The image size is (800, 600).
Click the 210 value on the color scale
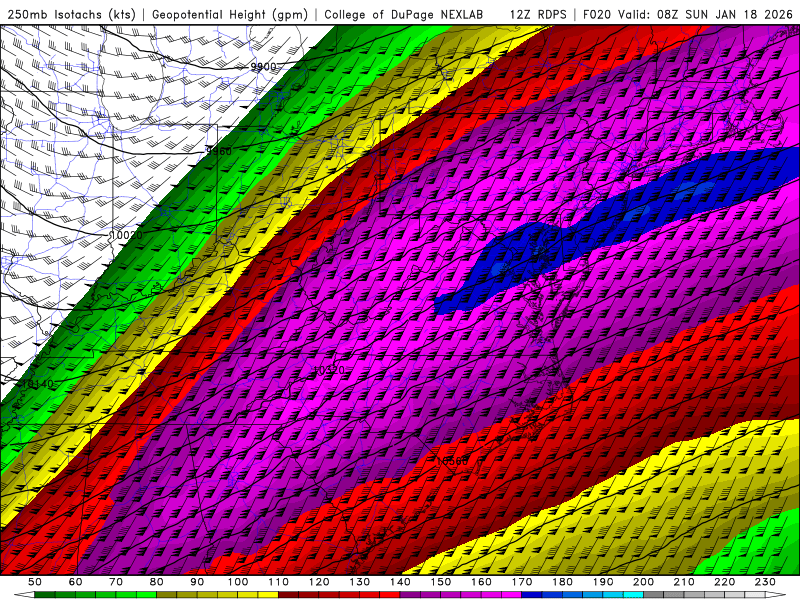685,582
